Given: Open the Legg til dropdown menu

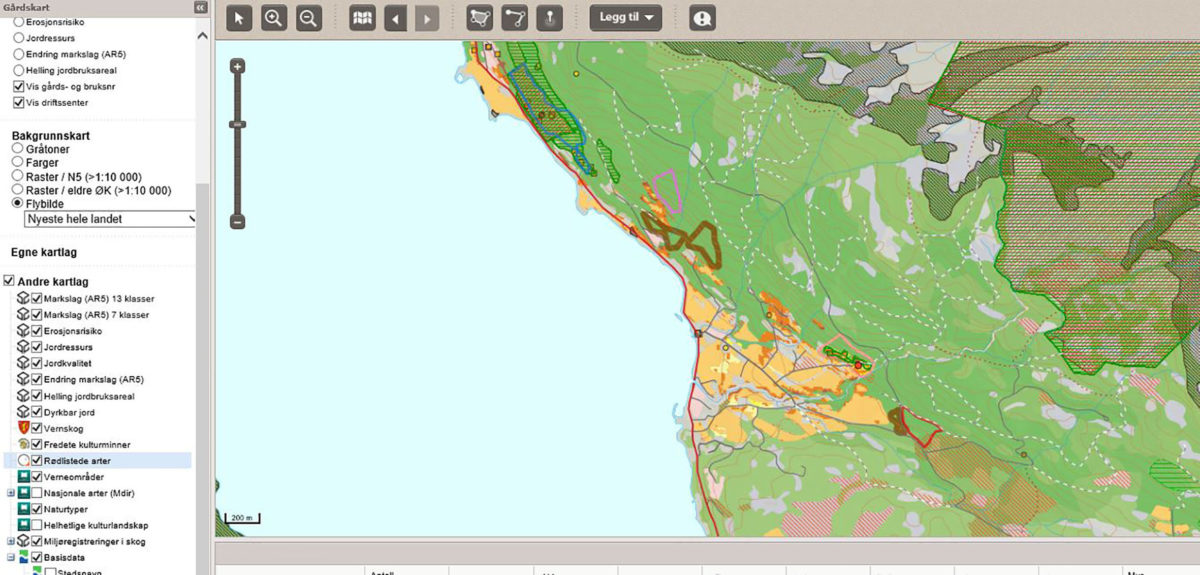Looking at the screenshot, I should pos(626,17).
